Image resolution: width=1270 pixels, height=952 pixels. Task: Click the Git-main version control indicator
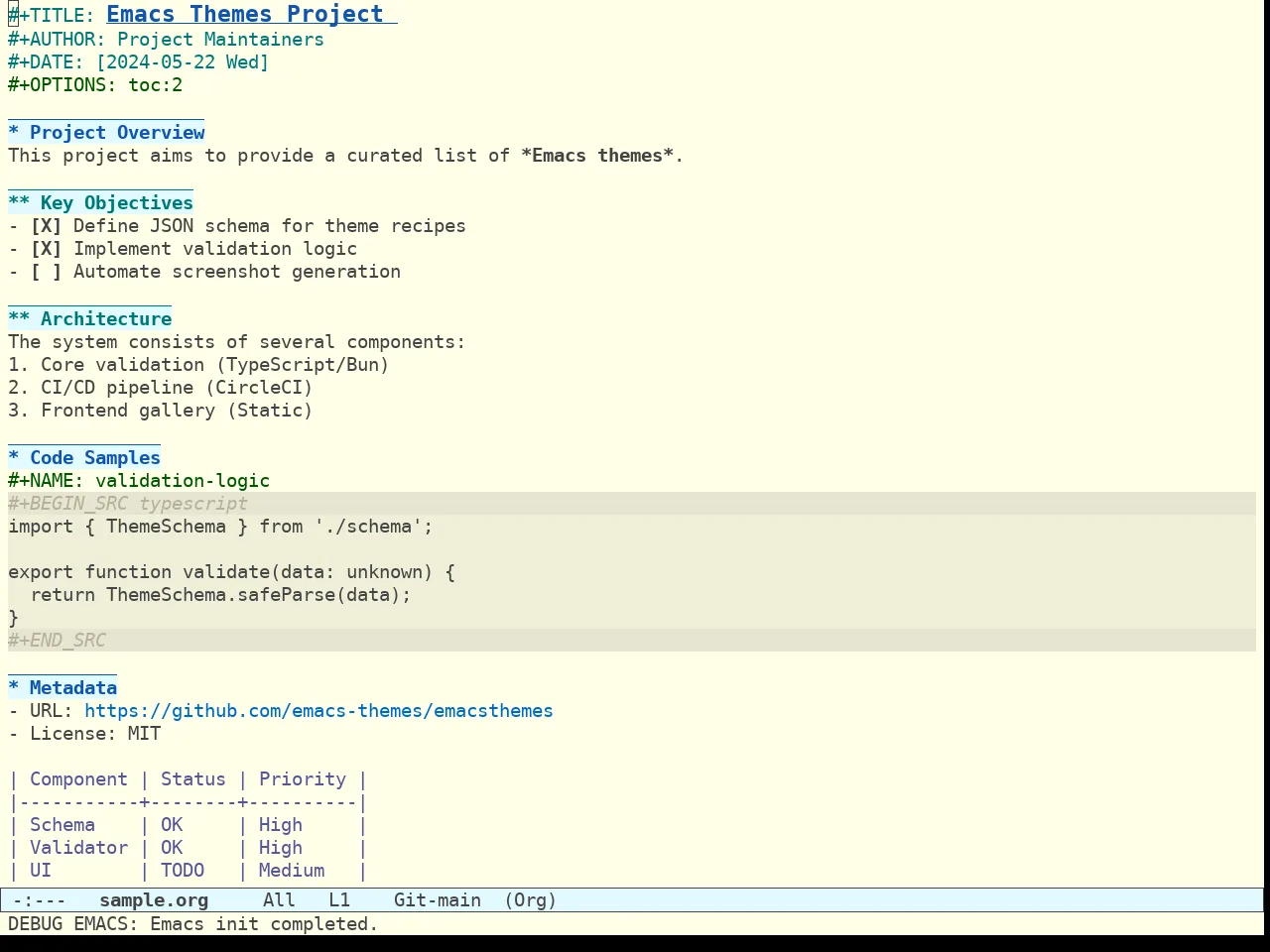438,900
